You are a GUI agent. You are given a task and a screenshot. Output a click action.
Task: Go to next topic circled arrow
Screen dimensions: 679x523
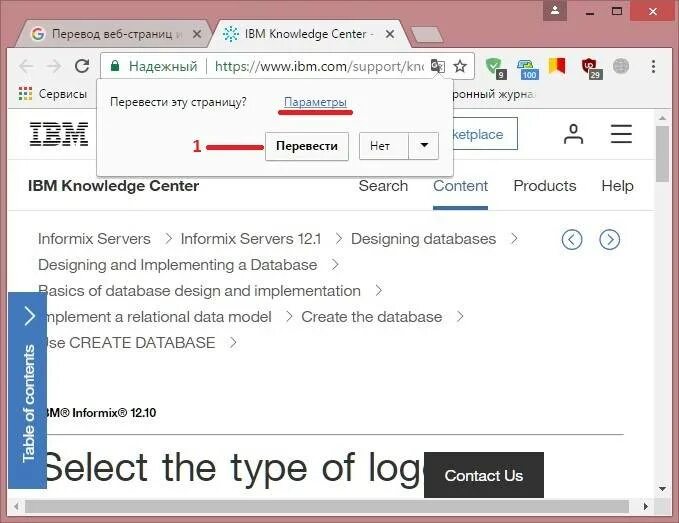tap(609, 239)
